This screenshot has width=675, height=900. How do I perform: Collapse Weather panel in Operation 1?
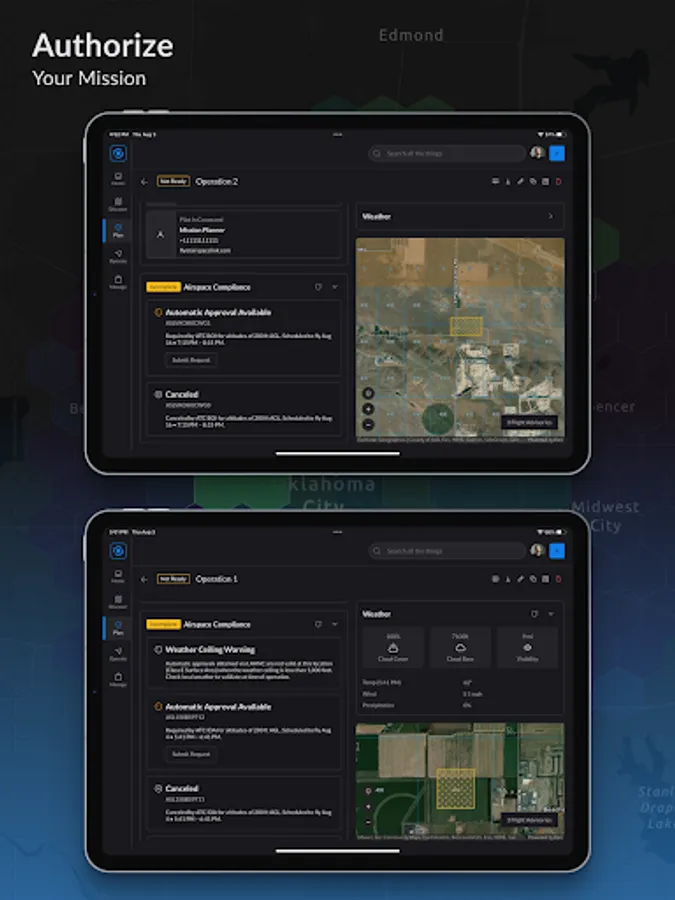click(550, 614)
